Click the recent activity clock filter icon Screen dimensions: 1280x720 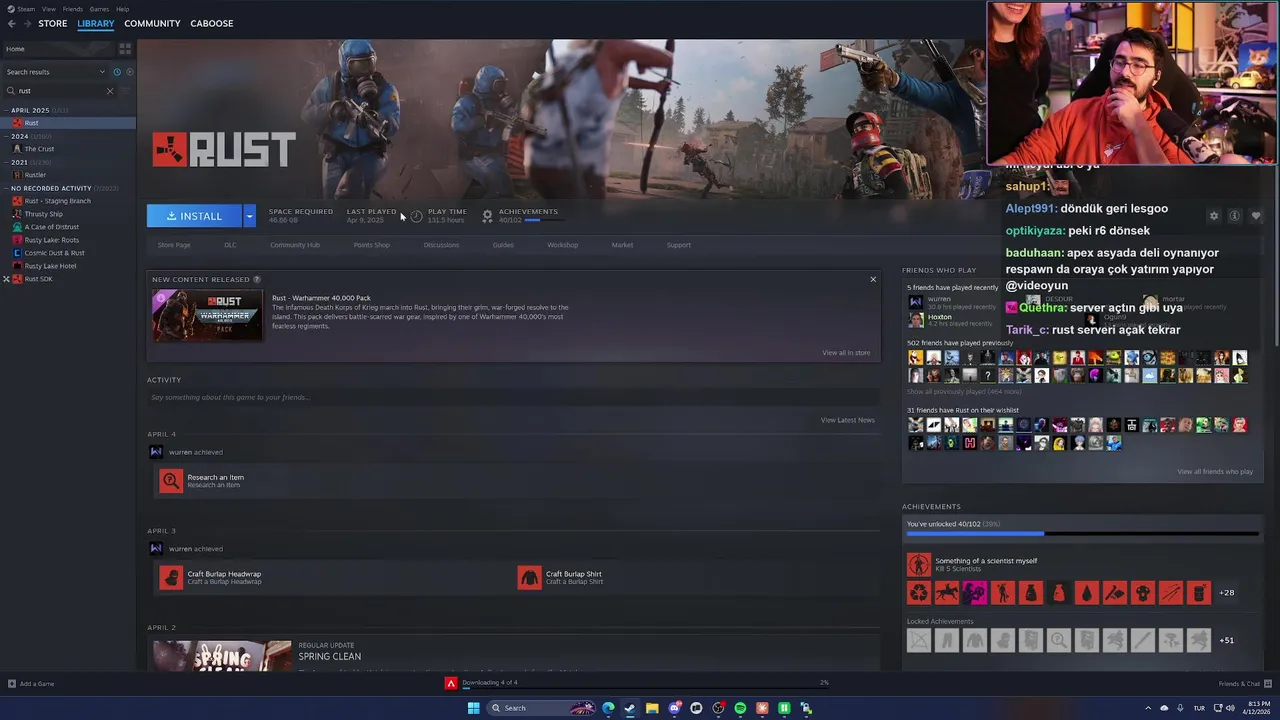point(117,72)
